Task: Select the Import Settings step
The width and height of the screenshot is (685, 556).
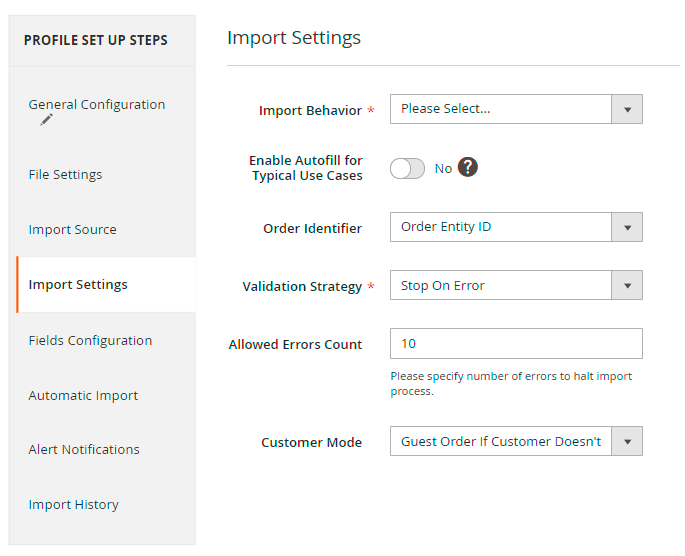Action: (78, 285)
